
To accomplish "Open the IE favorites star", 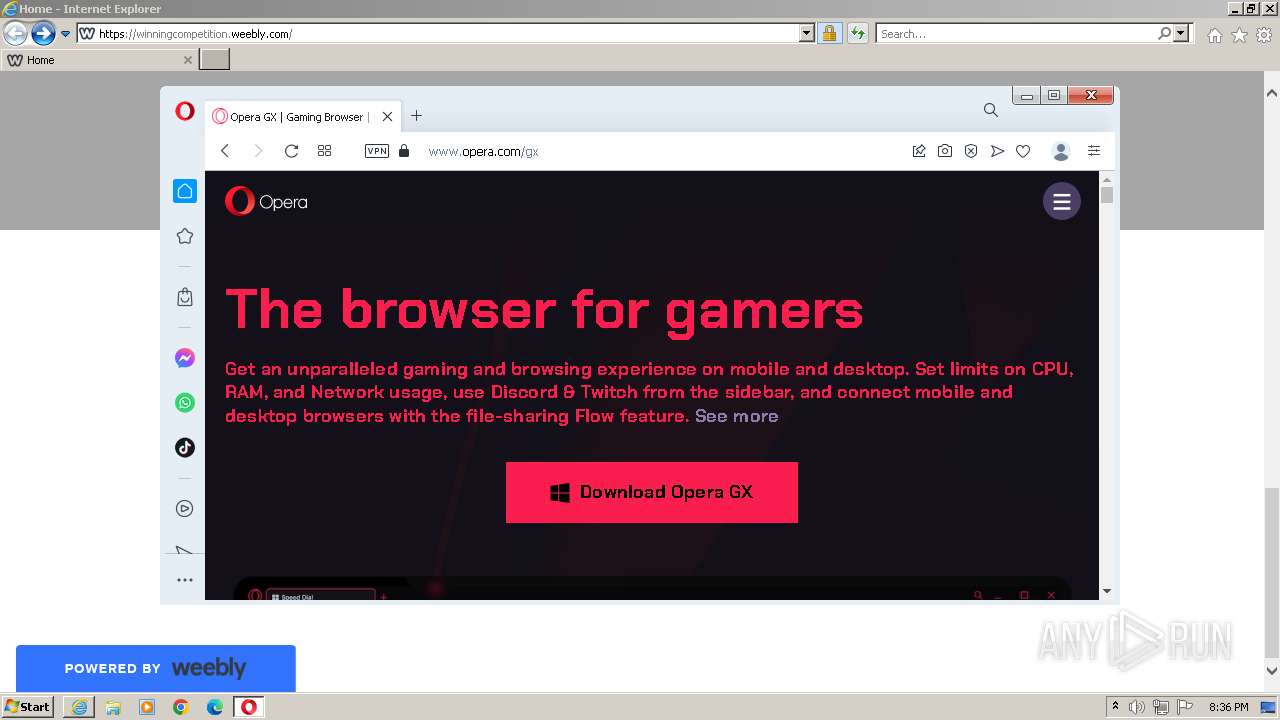I will click(1239, 35).
